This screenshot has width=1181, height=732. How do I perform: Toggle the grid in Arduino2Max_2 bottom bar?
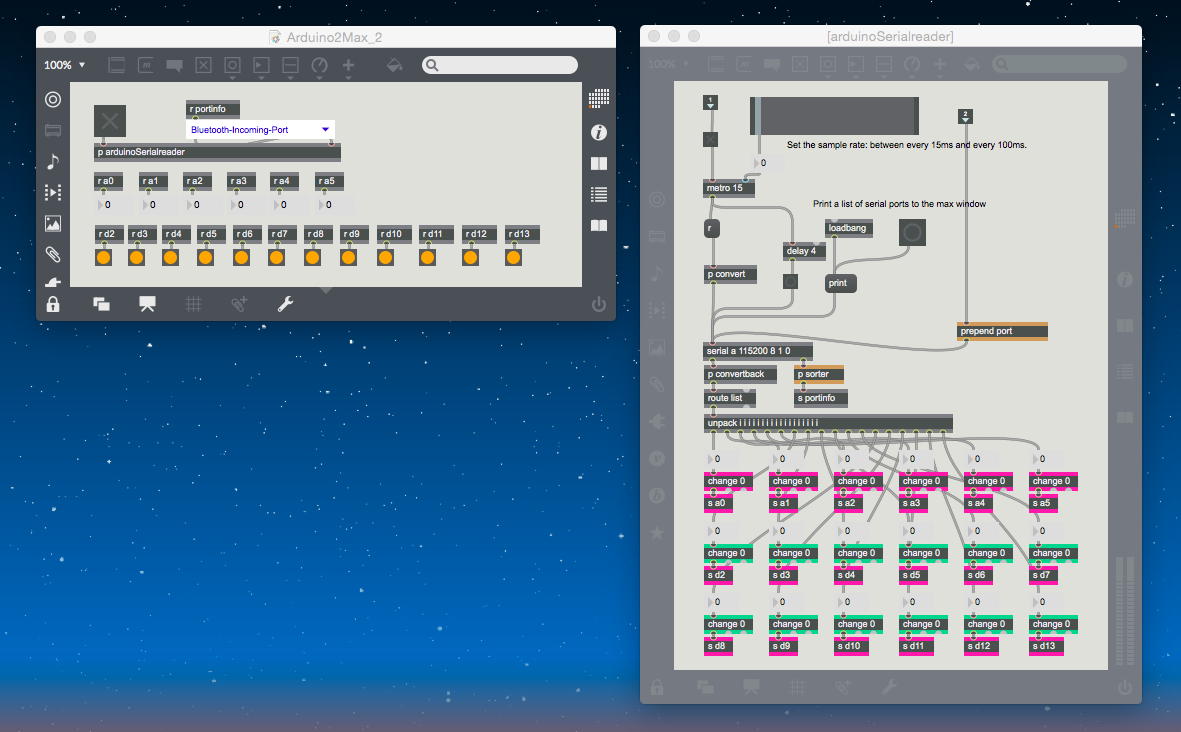click(194, 304)
